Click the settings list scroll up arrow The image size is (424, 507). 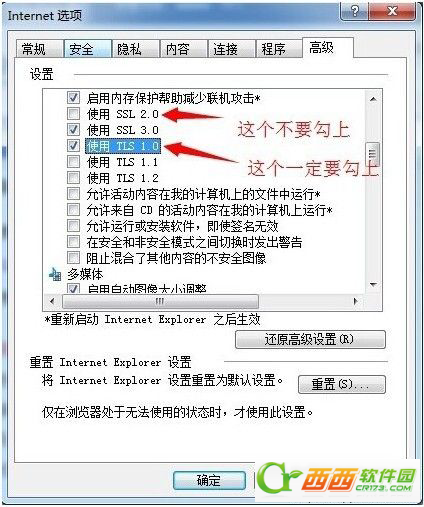click(x=373, y=99)
